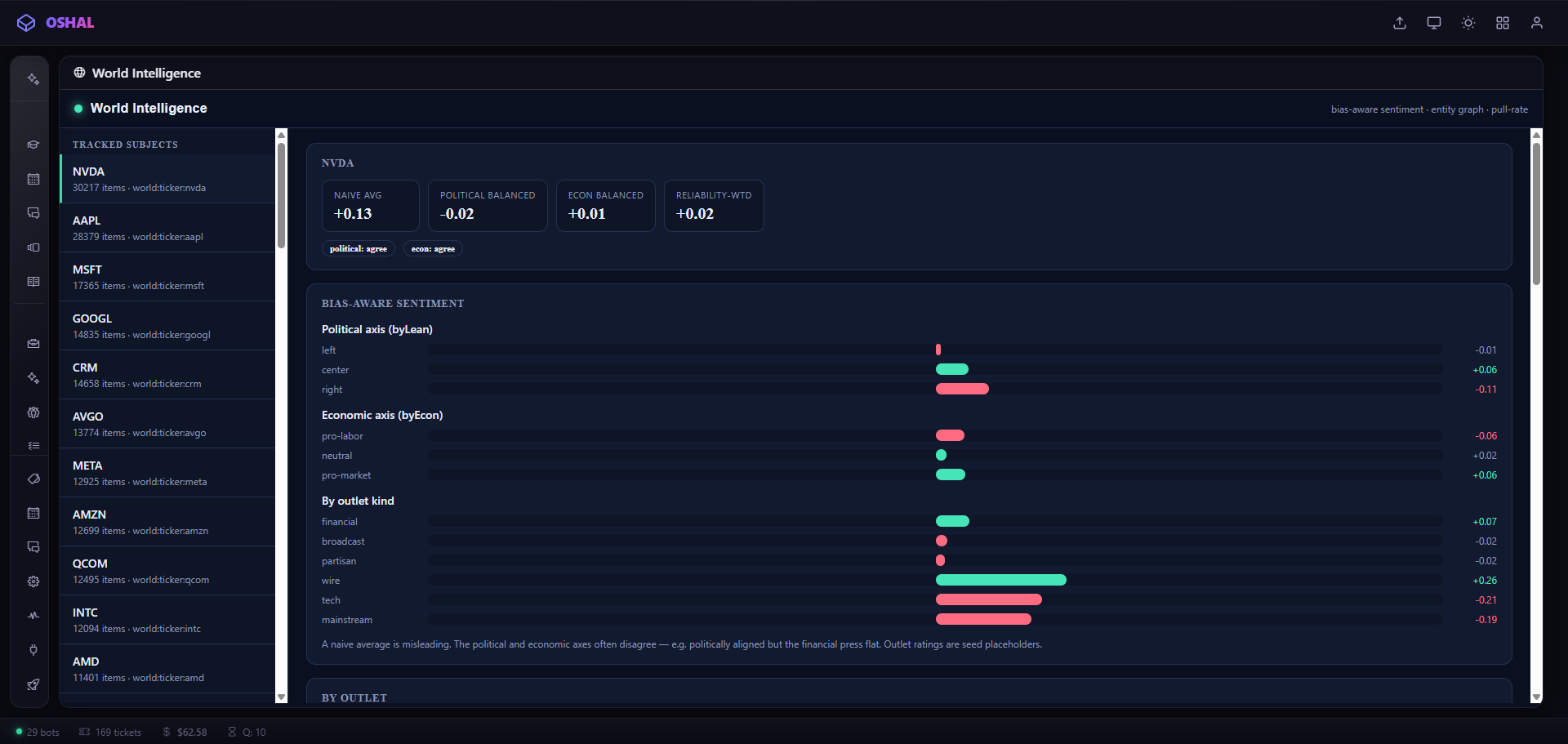Click the main panel scroll-up arrow
1568x744 pixels.
click(x=1536, y=135)
